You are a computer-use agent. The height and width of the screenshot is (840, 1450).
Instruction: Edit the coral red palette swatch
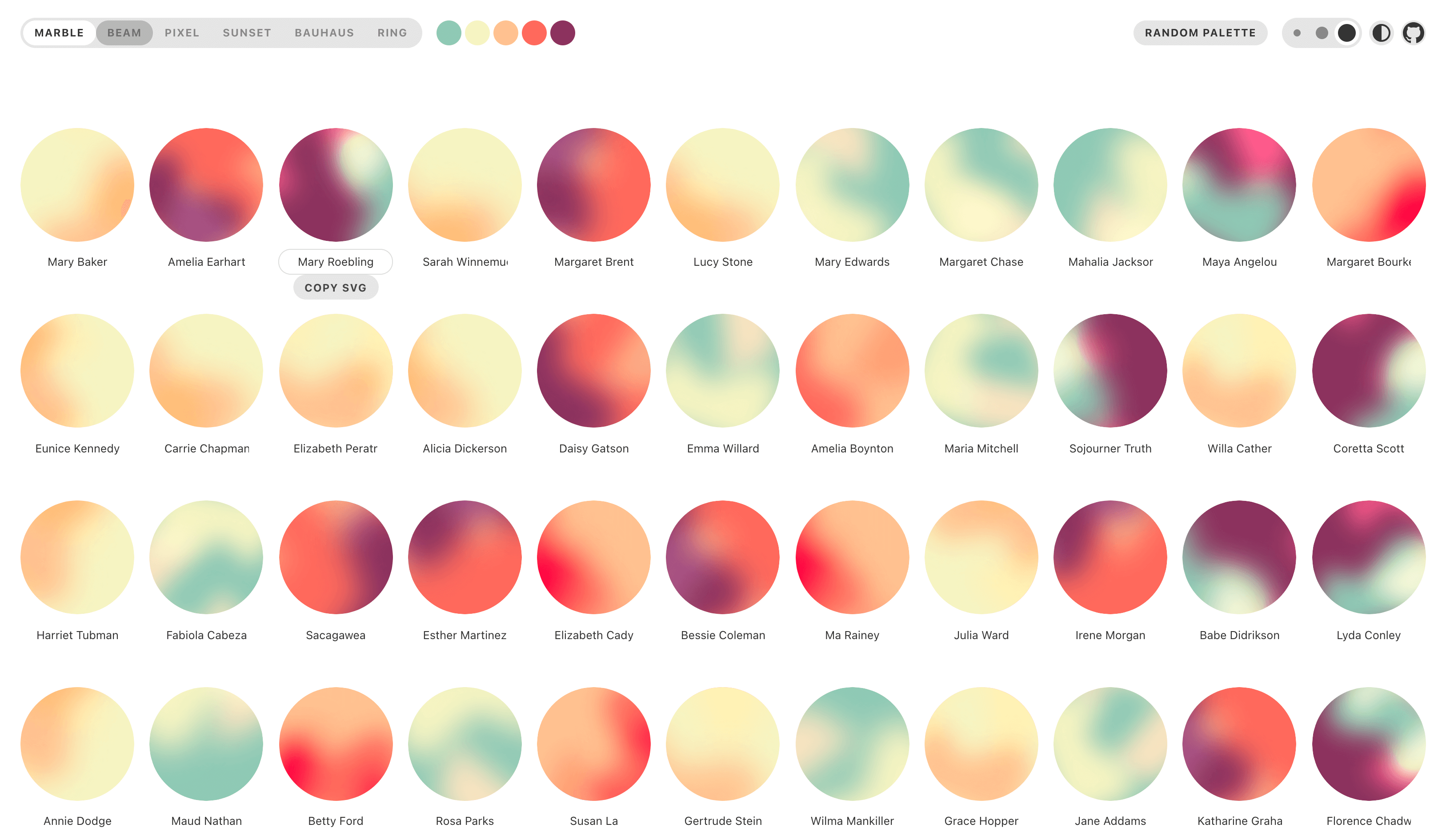point(534,33)
